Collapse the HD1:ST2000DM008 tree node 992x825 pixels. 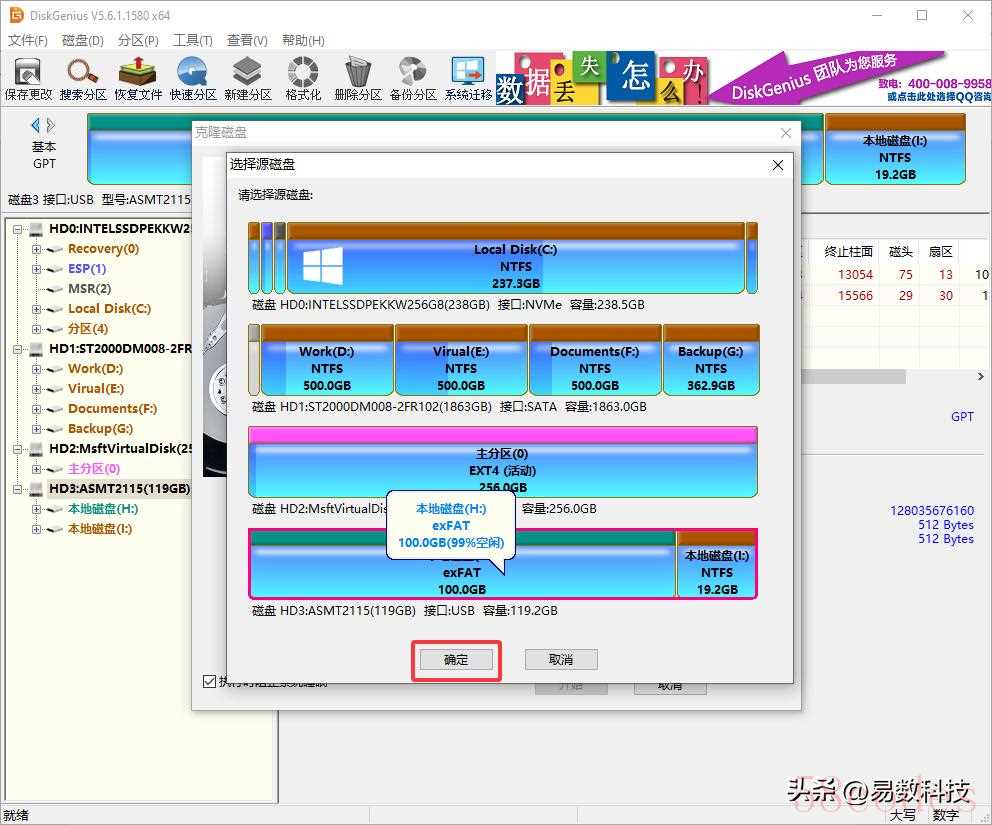click(18, 349)
